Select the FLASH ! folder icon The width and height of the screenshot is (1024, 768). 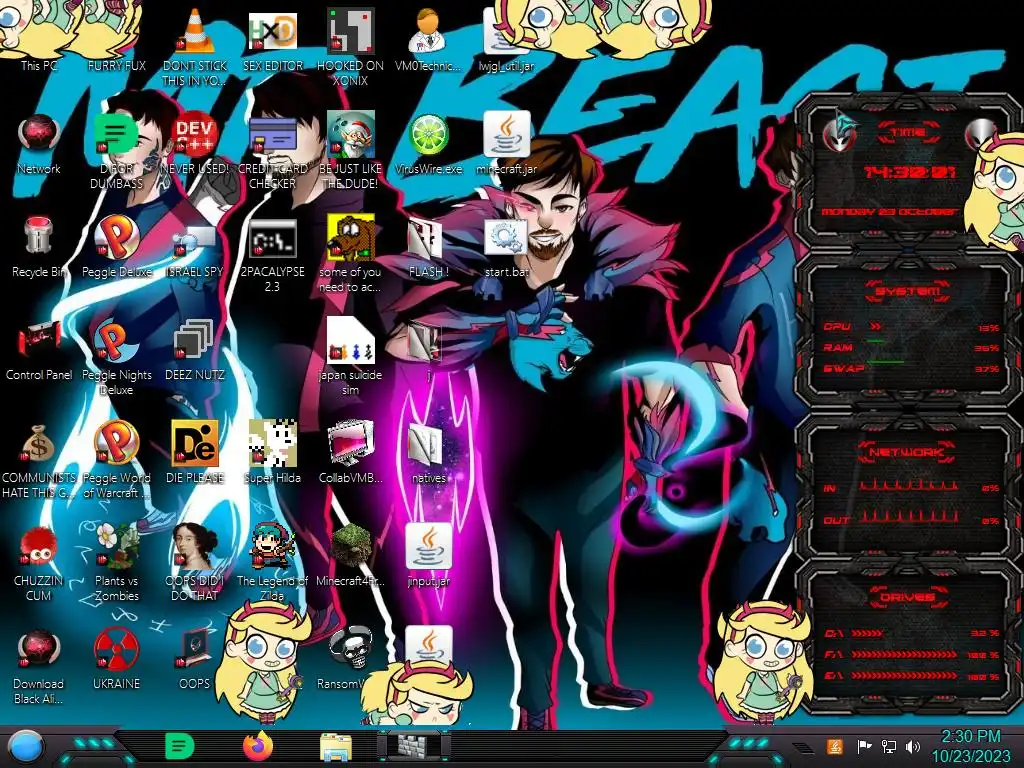[428, 247]
